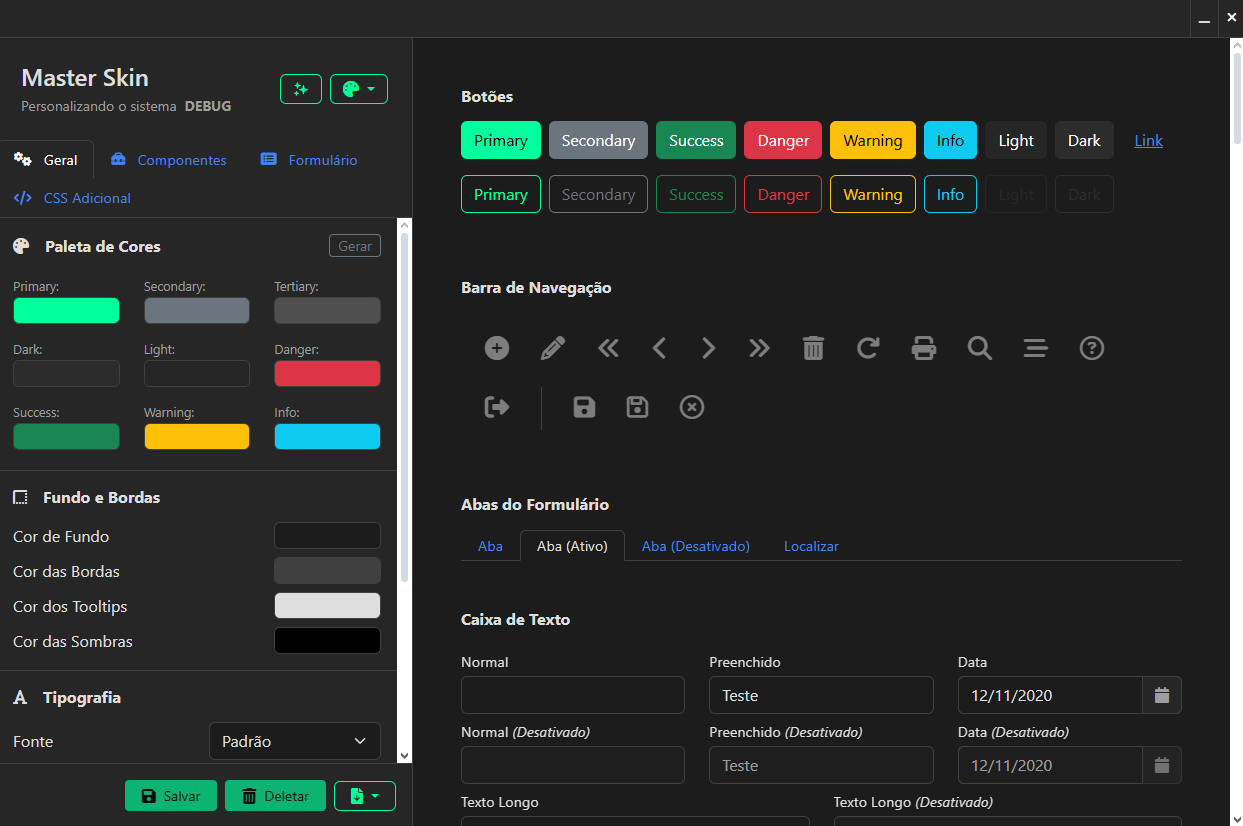Click the refresh arrow icon

868,348
